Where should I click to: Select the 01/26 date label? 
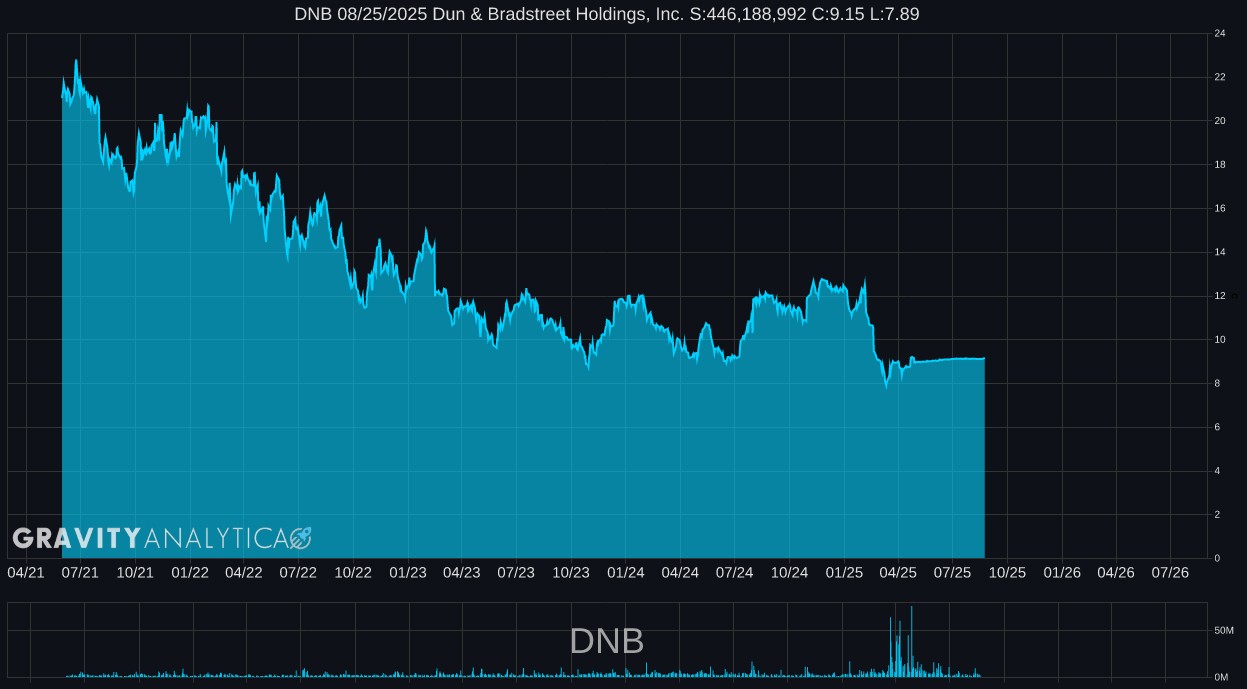(1062, 572)
